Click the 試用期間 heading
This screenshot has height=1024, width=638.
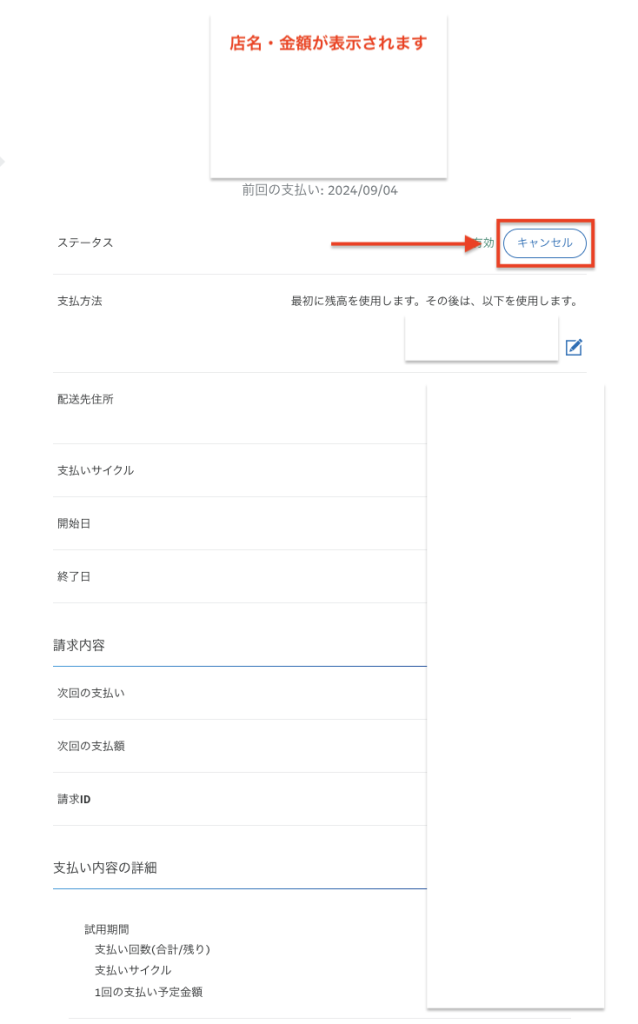click(107, 929)
